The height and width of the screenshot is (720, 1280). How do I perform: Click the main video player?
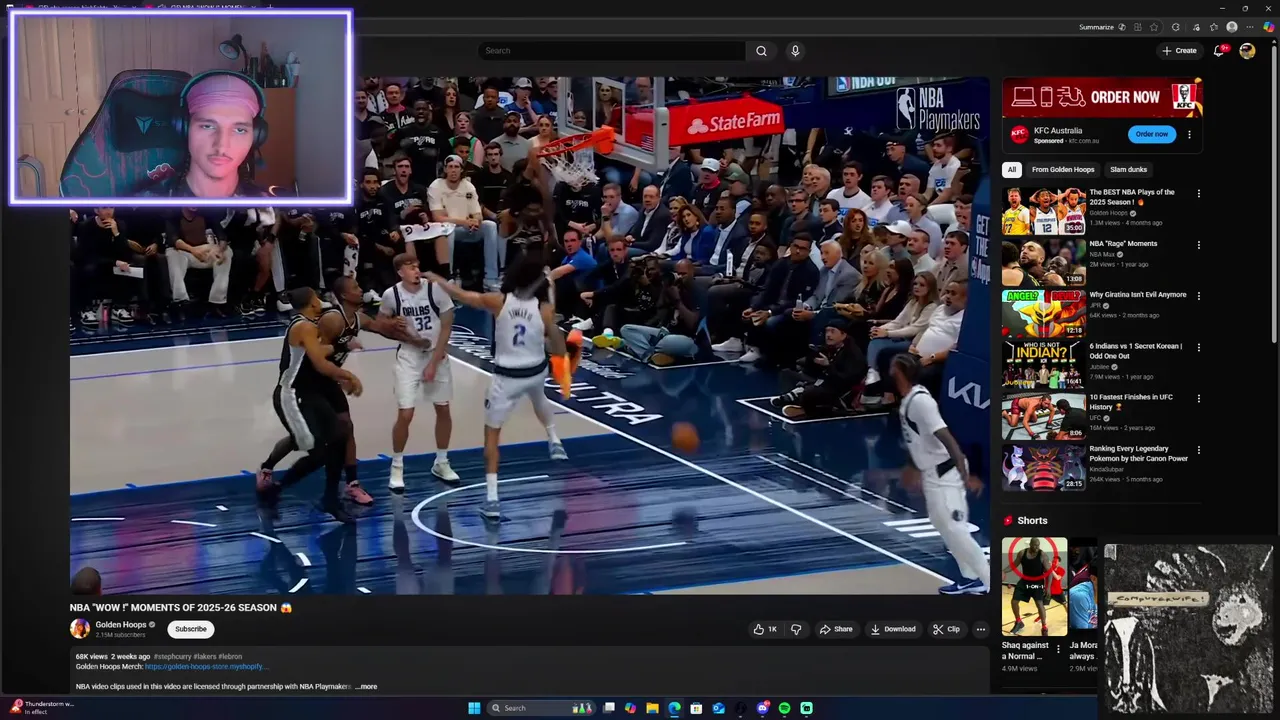coord(530,336)
